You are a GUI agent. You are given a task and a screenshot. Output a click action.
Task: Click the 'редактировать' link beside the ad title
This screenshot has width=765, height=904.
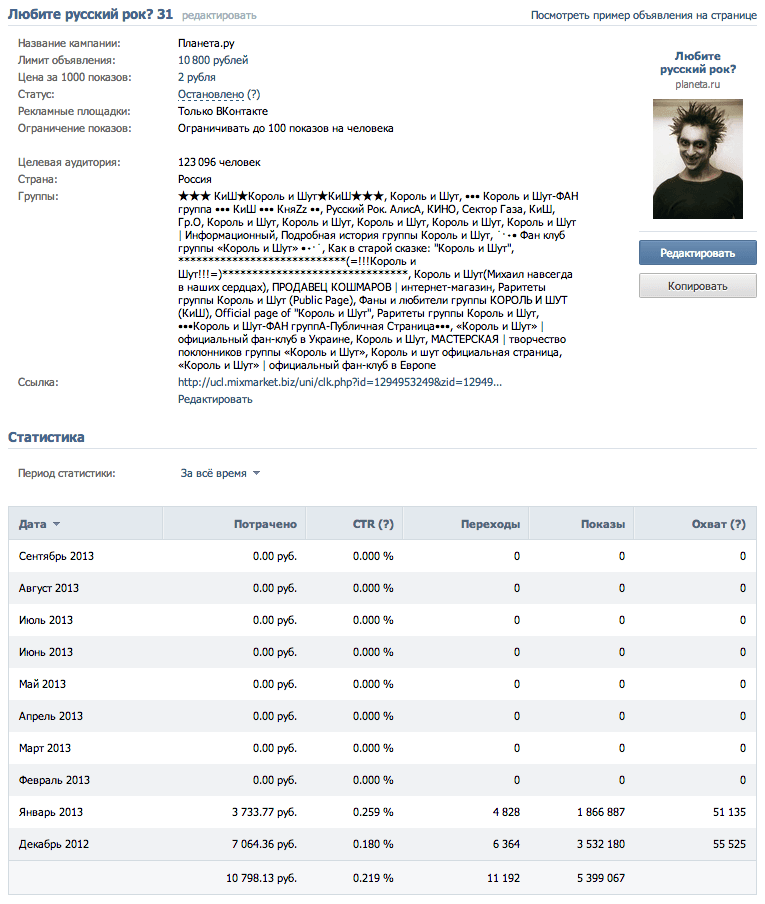coord(219,16)
